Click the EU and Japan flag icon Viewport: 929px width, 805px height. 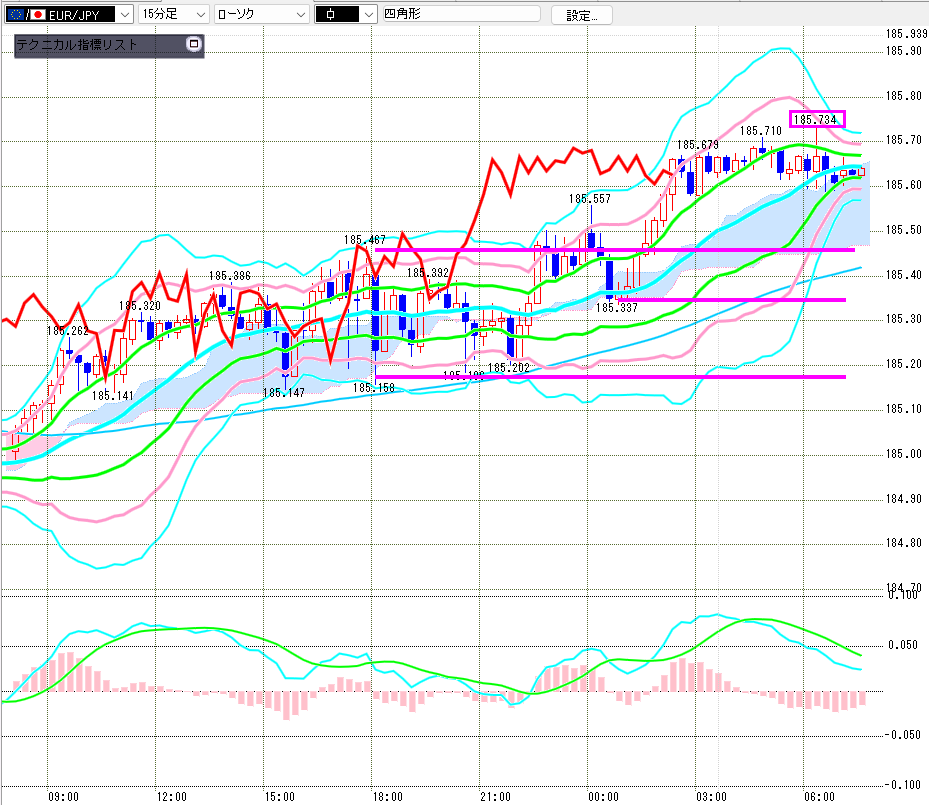tap(26, 15)
